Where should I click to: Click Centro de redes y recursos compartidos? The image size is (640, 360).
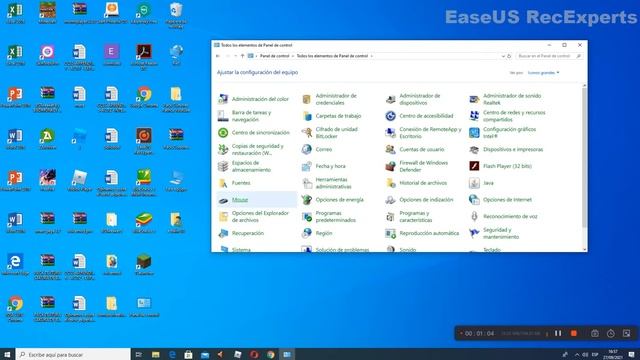point(514,116)
